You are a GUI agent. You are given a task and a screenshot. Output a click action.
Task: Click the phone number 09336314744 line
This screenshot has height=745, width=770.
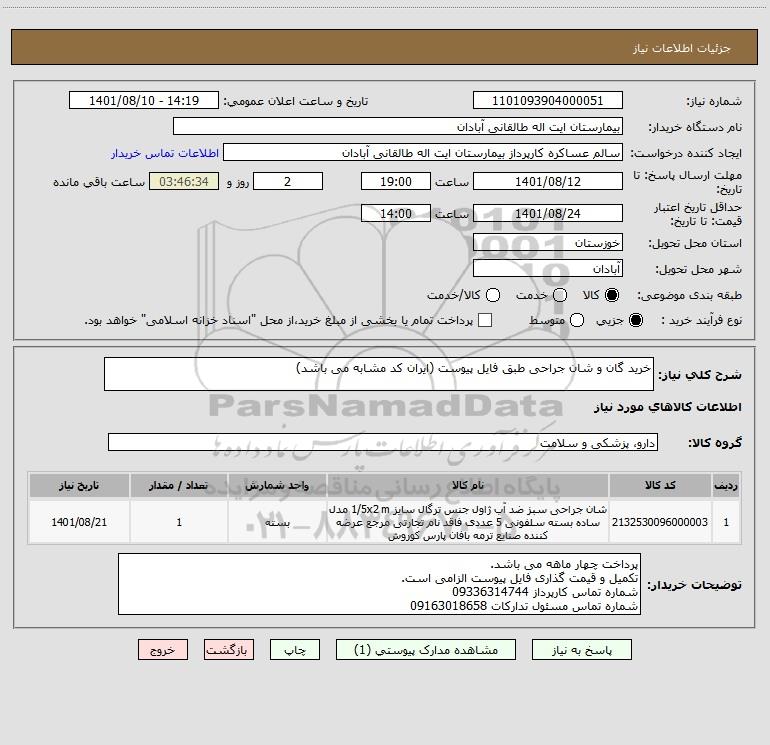point(545,592)
